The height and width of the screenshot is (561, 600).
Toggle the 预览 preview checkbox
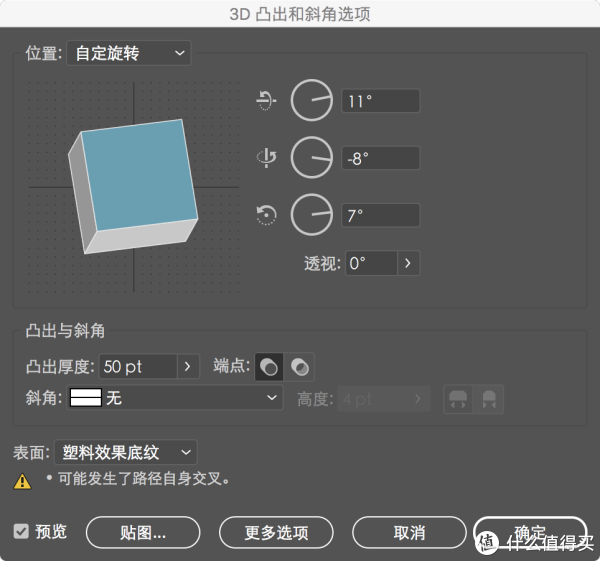pyautogui.click(x=21, y=531)
